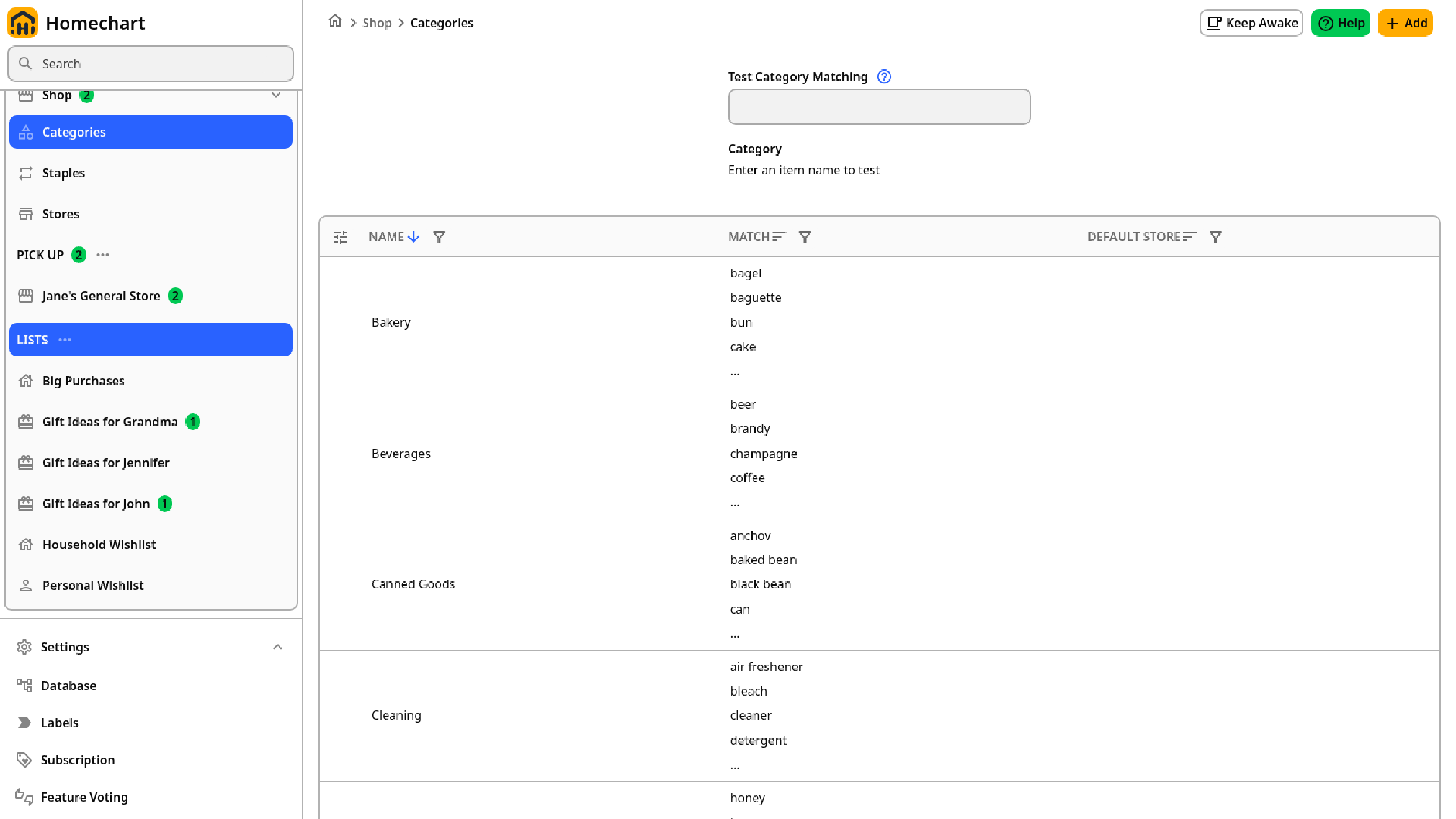The width and height of the screenshot is (1456, 819).
Task: Open the Bakery category row
Action: point(879,323)
